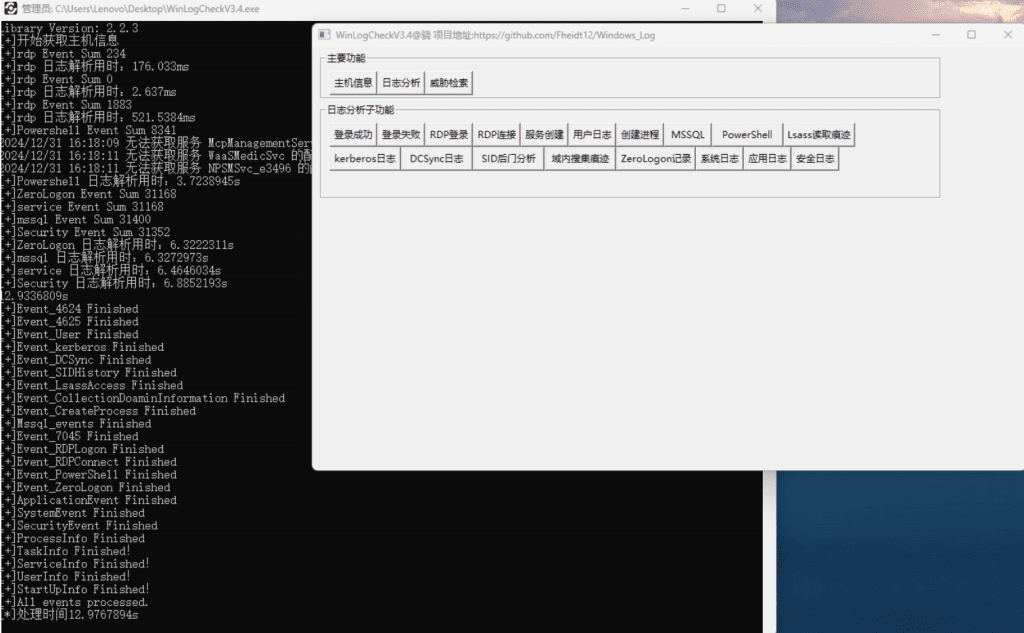Open 用户日志 user logs
This screenshot has height=633, width=1024.
[592, 135]
